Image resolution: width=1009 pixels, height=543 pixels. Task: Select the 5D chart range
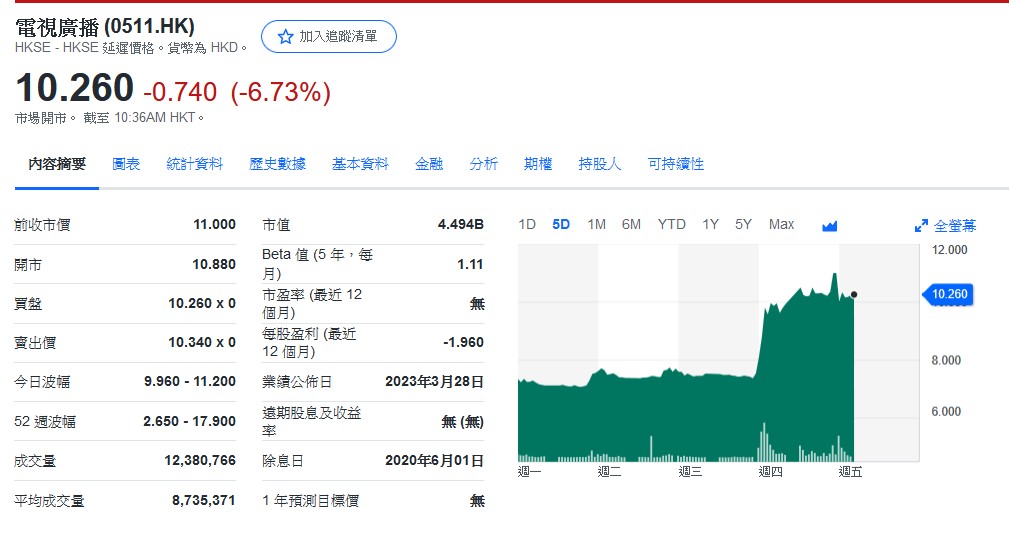coord(561,225)
